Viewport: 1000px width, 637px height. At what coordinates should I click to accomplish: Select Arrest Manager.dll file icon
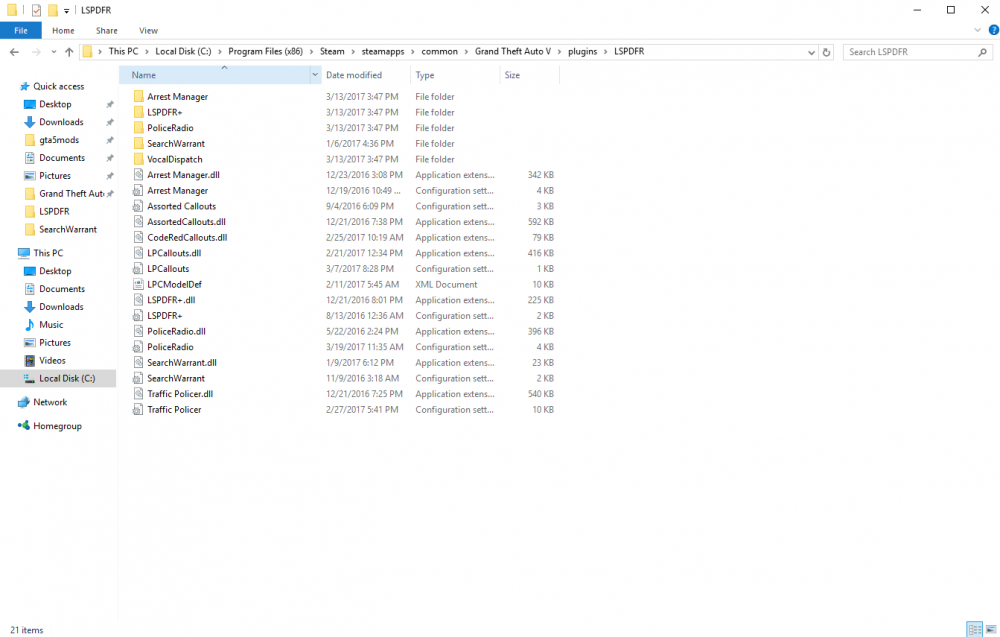[x=138, y=175]
